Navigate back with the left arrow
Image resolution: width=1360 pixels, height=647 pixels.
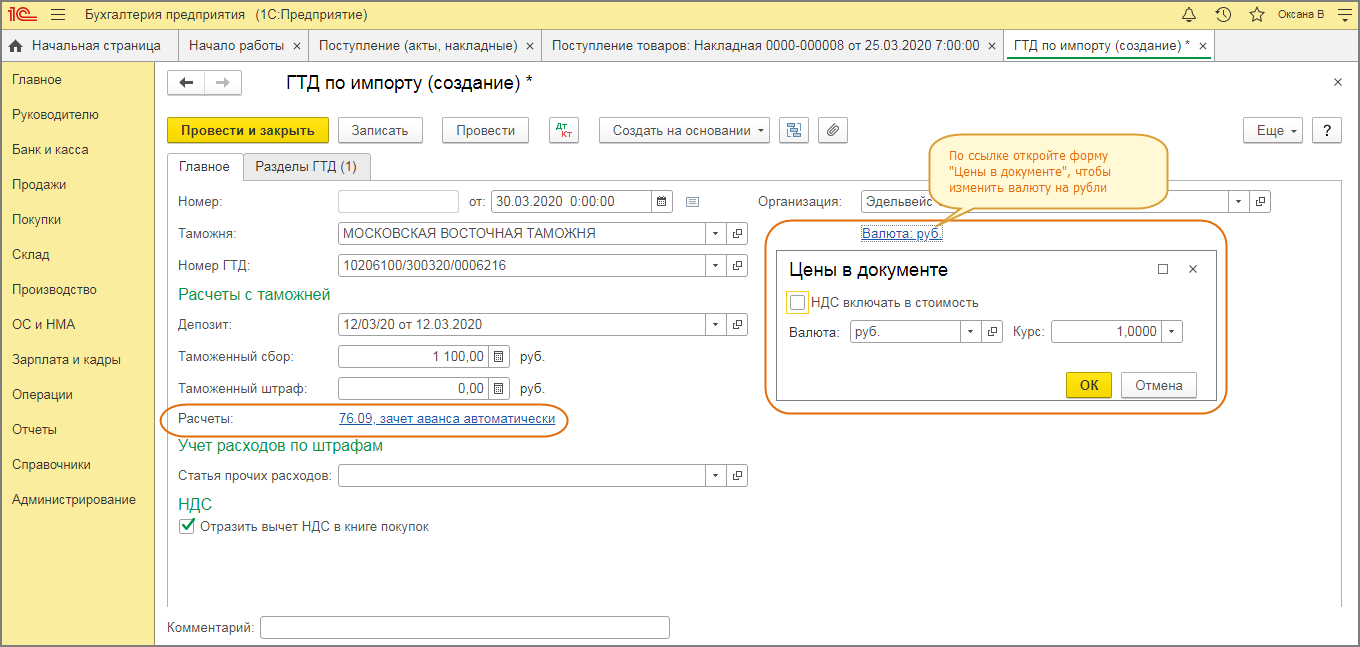click(x=186, y=83)
